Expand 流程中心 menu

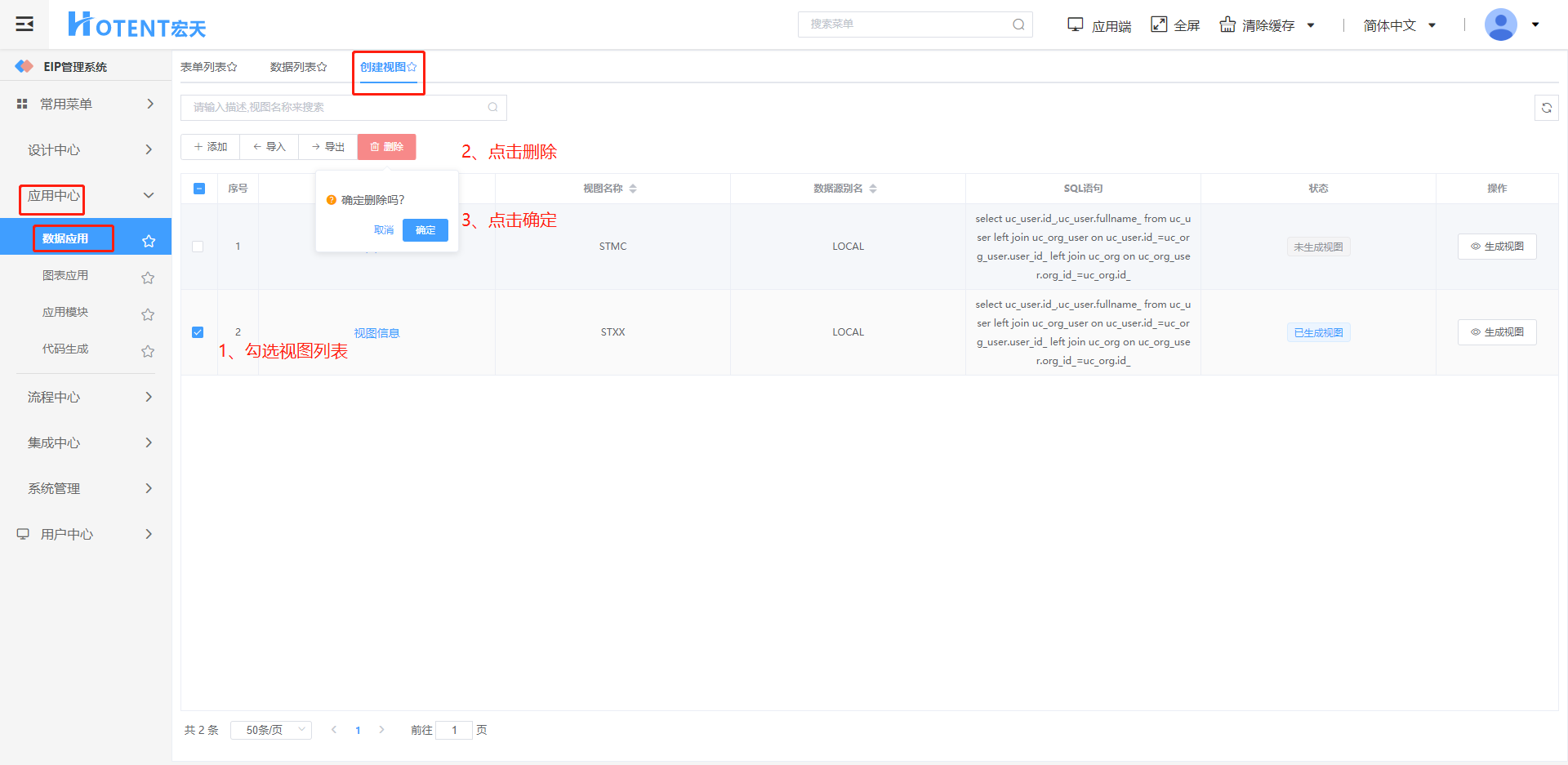86,397
